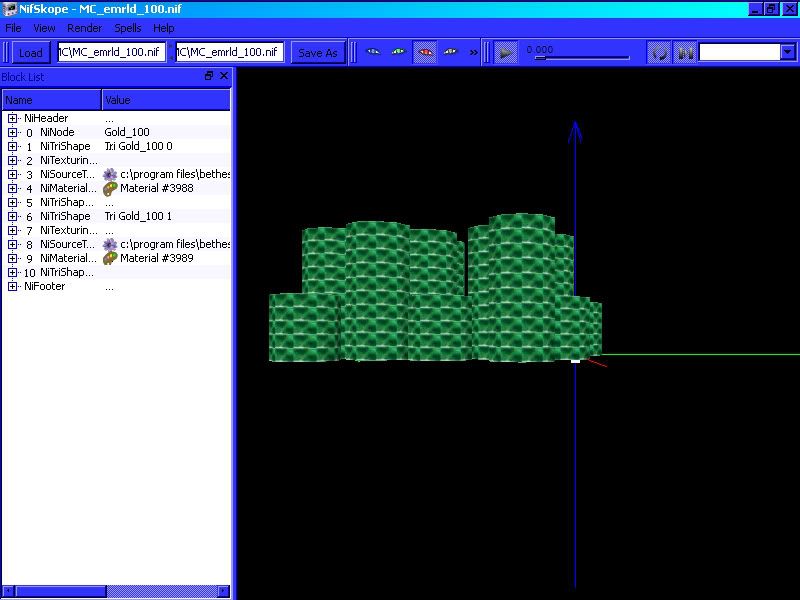Focus the save file path field
The width and height of the screenshot is (800, 600).
point(230,52)
